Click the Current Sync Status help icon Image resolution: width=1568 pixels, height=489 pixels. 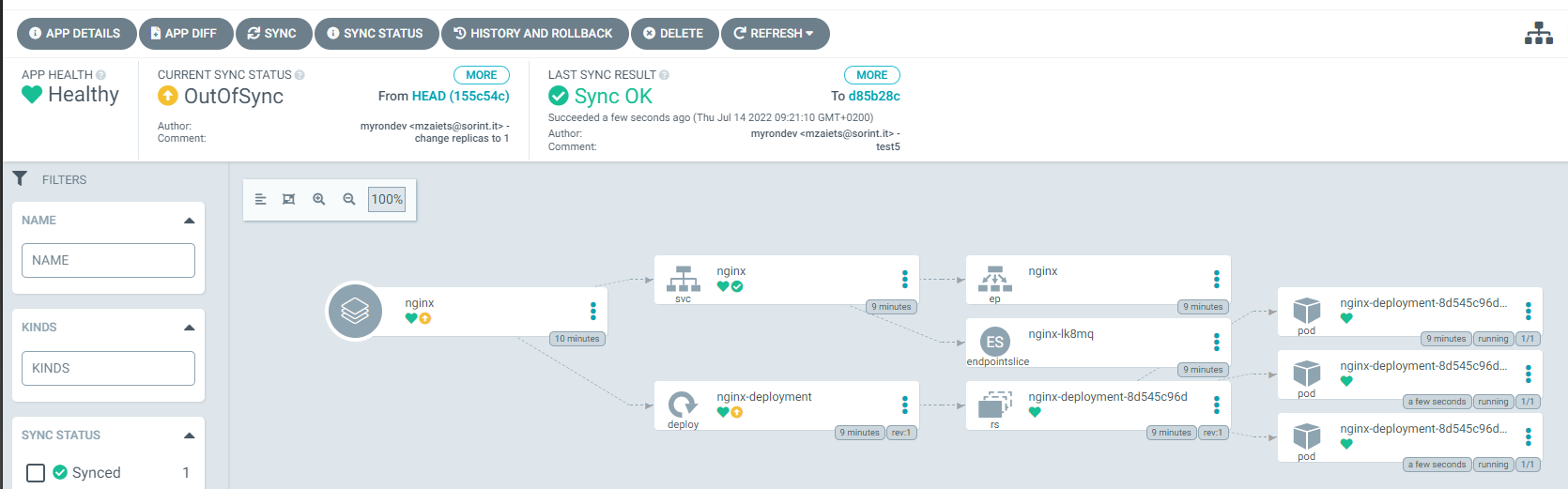click(x=300, y=75)
